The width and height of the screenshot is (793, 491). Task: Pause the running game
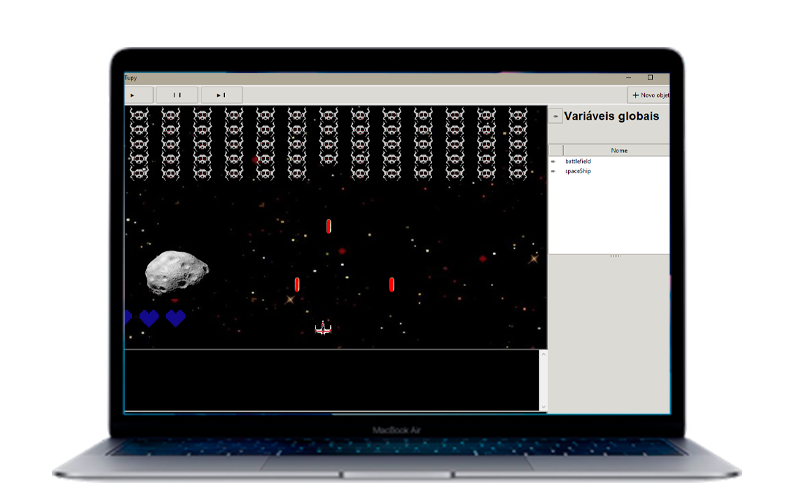[177, 95]
